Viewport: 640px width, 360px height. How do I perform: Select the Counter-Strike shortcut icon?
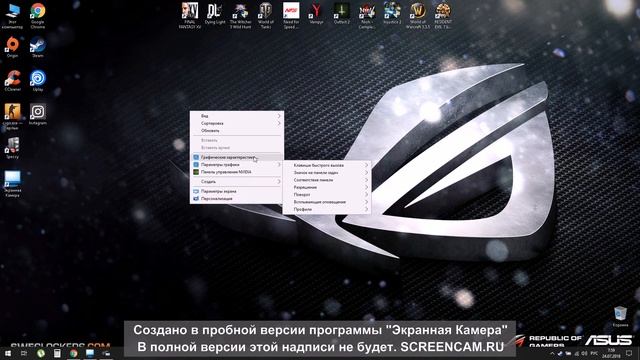pyautogui.click(x=12, y=116)
